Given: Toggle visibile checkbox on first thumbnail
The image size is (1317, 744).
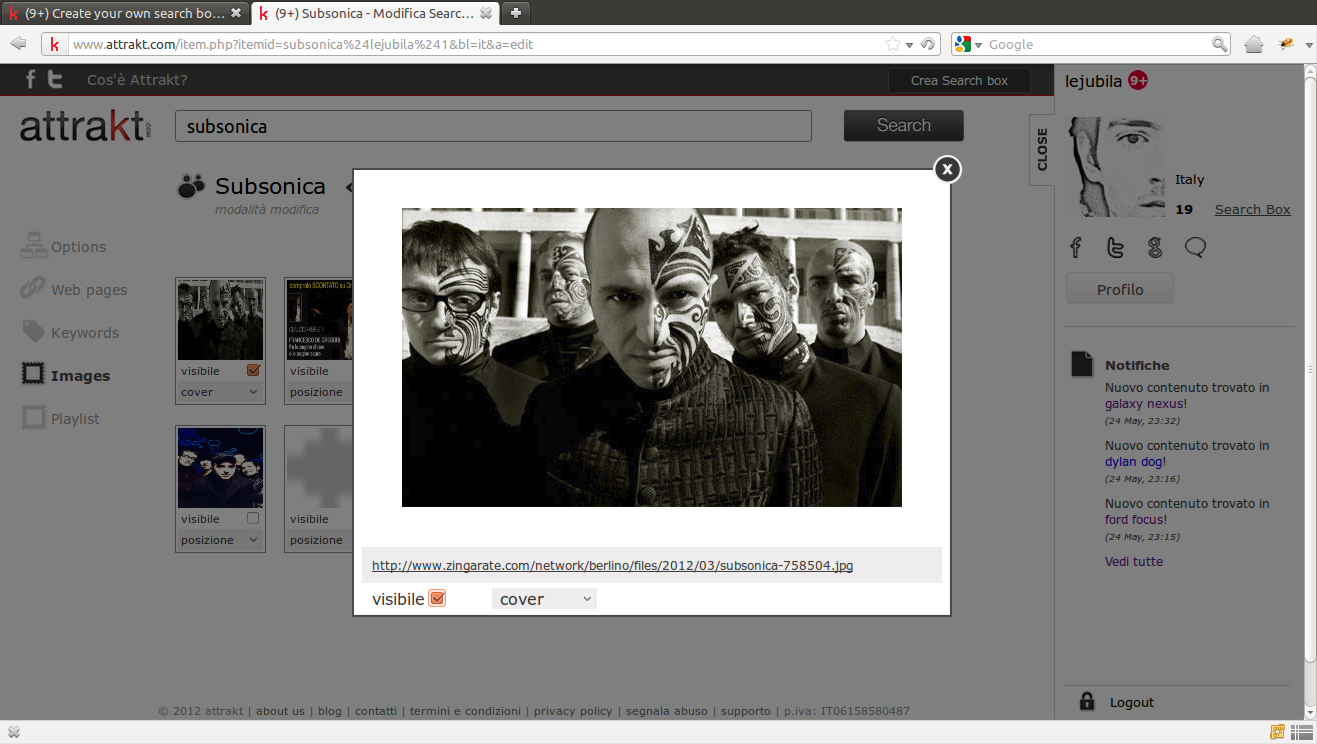Looking at the screenshot, I should (253, 370).
